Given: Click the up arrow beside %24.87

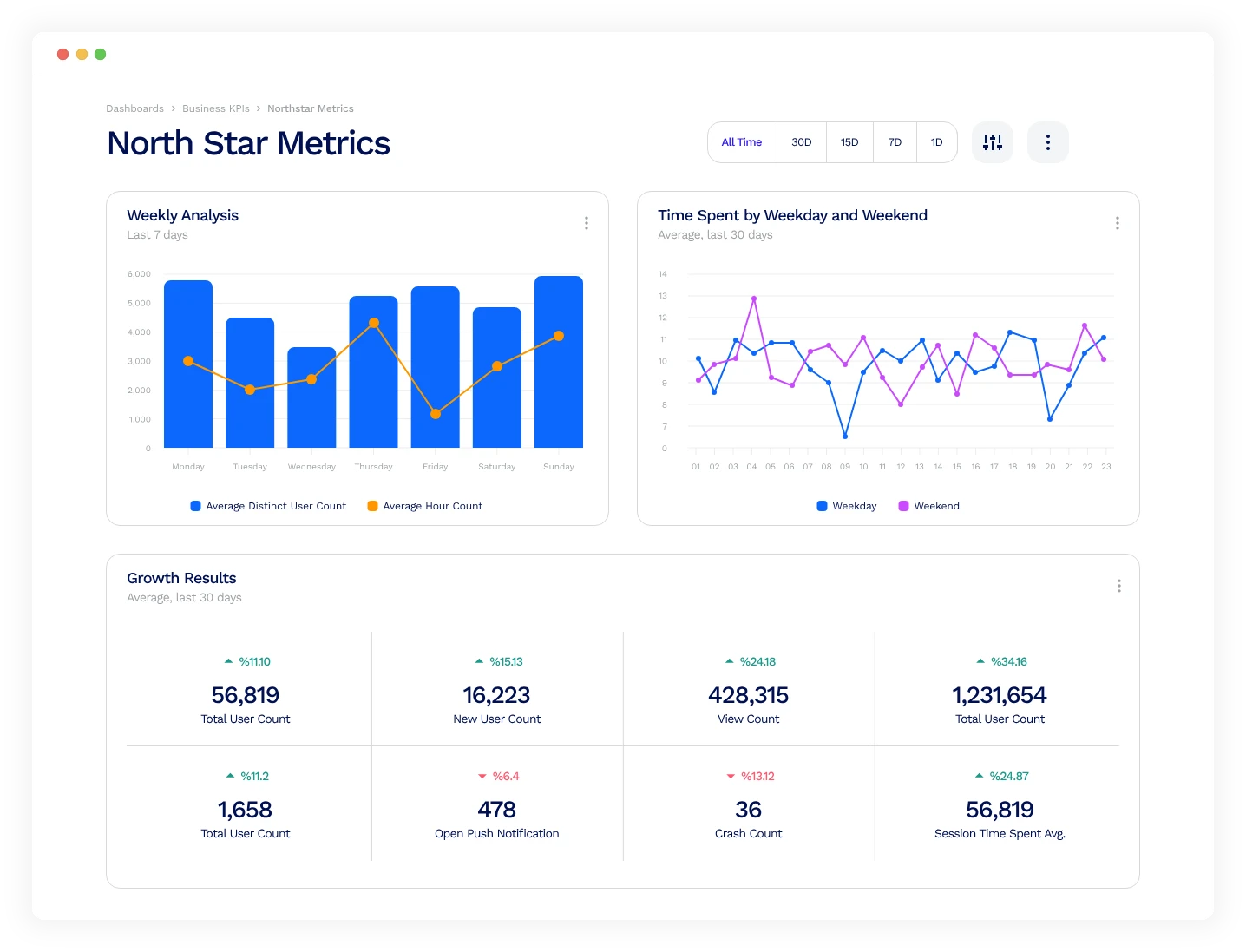Looking at the screenshot, I should (980, 776).
